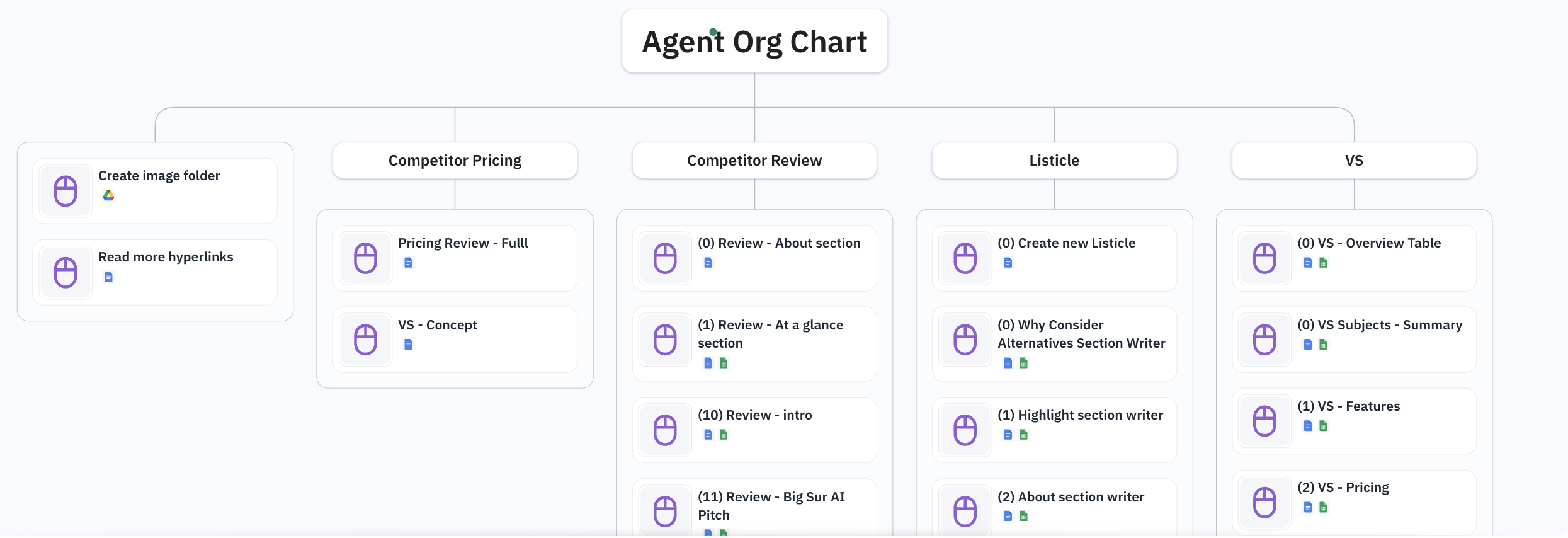Open the (10) Review - intro title

pos(755,415)
